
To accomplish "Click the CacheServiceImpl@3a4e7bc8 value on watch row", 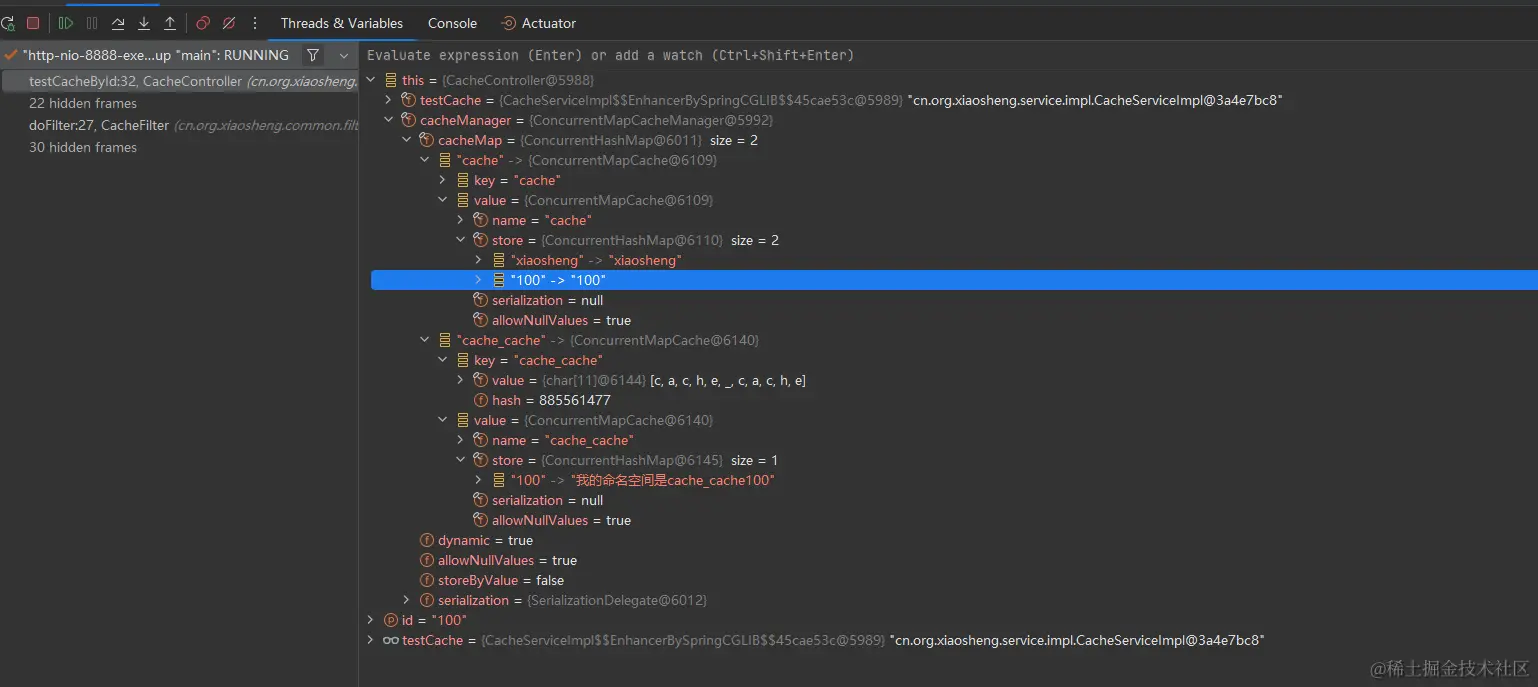I will pyautogui.click(x=1077, y=640).
